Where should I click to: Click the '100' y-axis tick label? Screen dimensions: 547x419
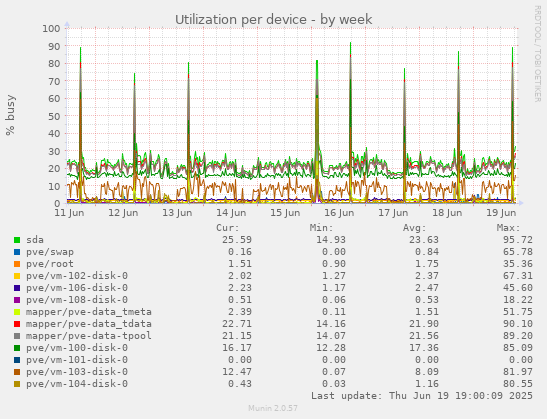(x=51, y=28)
